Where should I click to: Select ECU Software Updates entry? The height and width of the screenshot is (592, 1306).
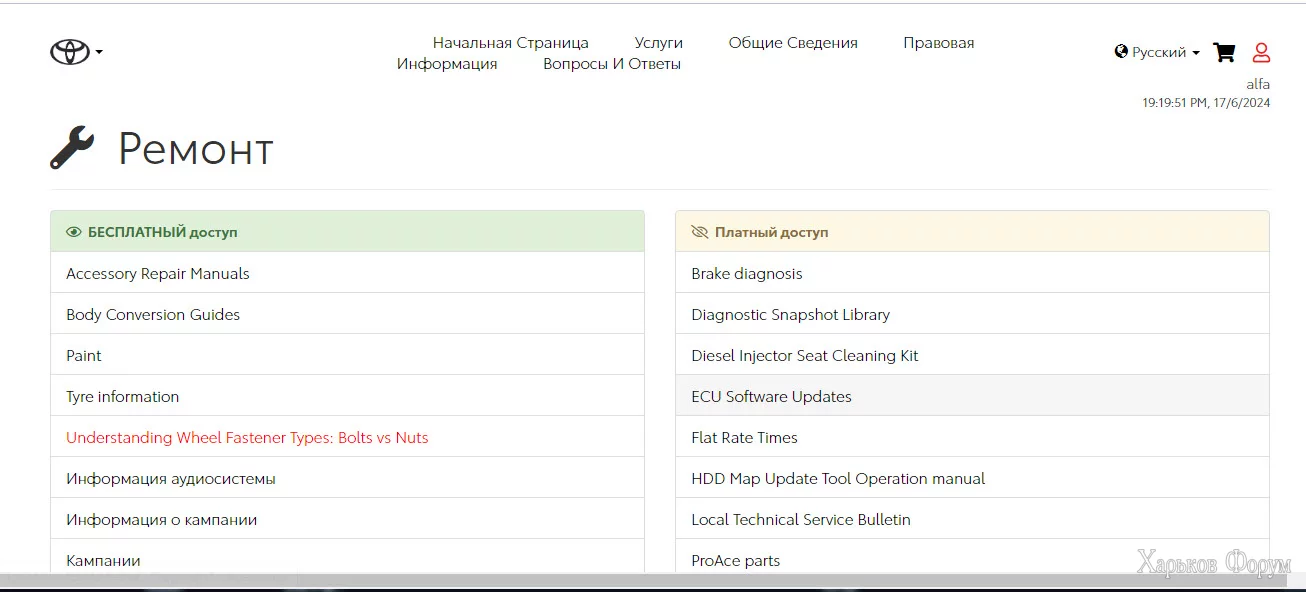(x=771, y=397)
